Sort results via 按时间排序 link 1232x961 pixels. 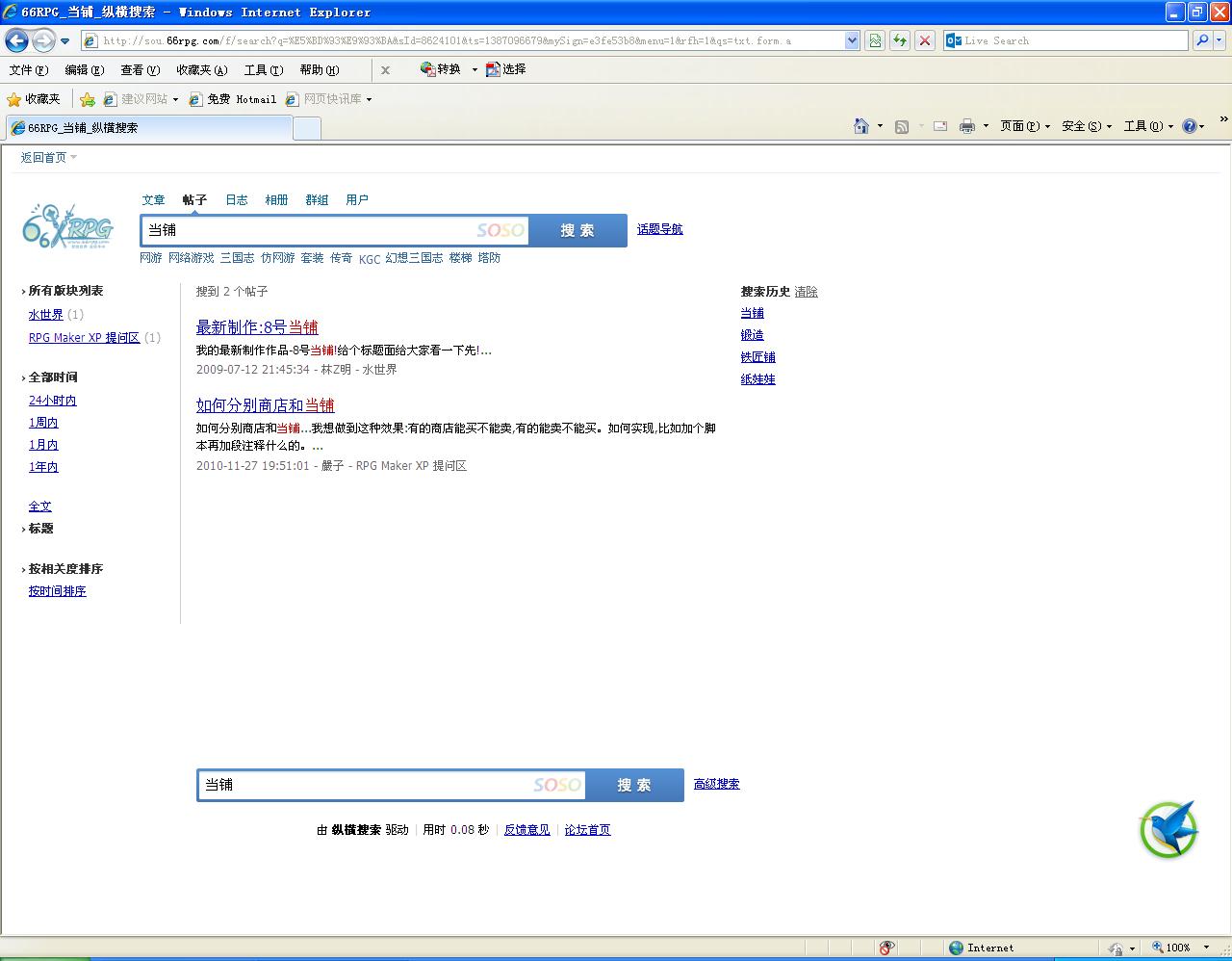tap(58, 591)
